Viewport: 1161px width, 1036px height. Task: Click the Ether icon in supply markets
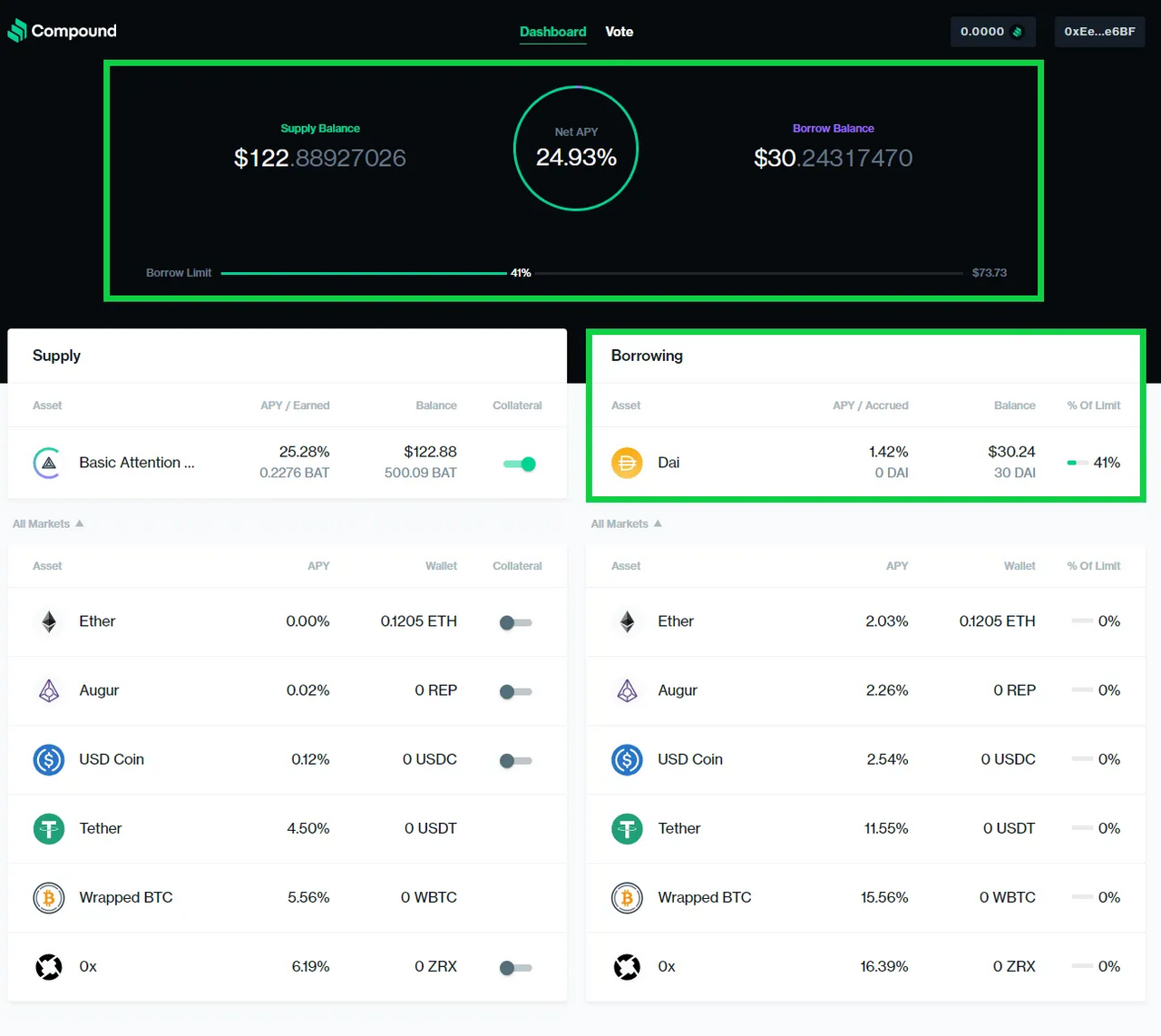pos(49,621)
